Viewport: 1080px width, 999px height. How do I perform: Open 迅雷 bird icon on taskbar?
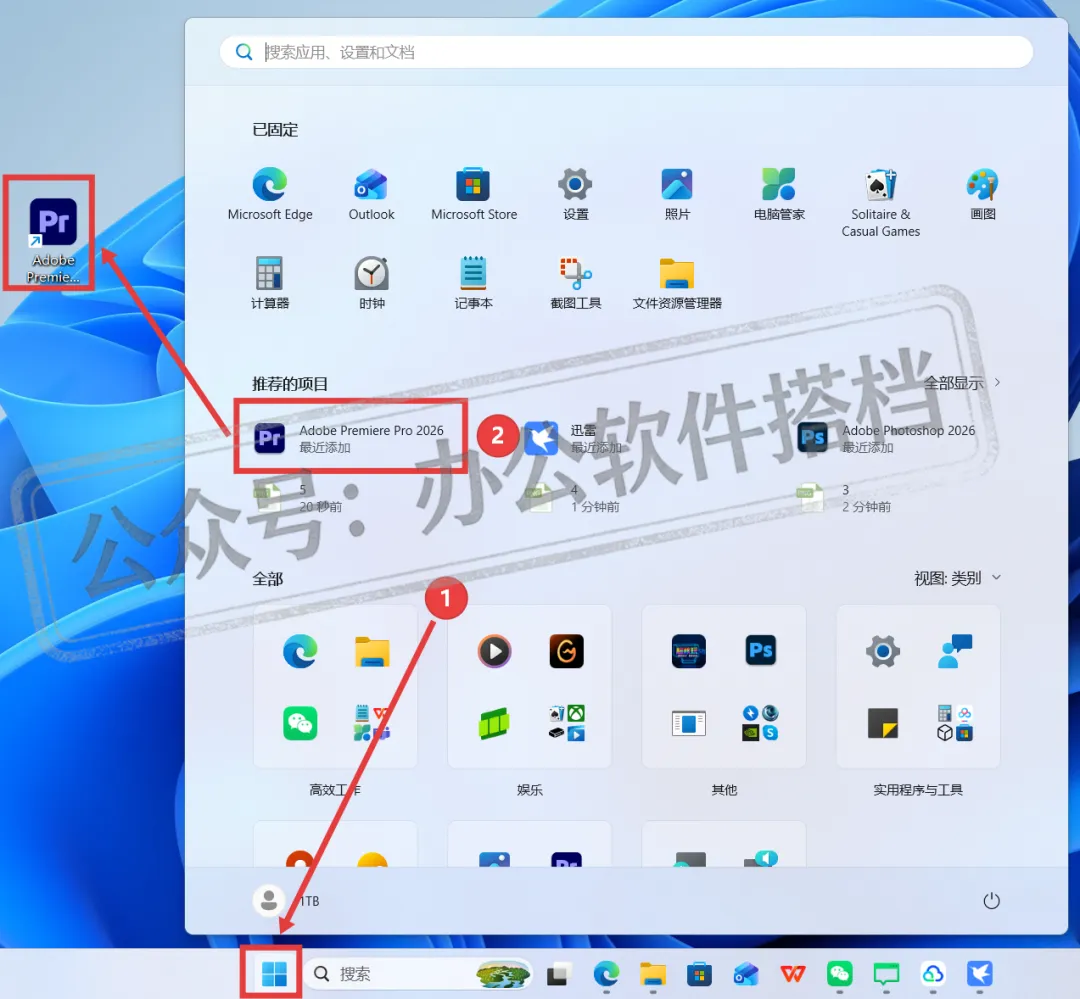[979, 974]
